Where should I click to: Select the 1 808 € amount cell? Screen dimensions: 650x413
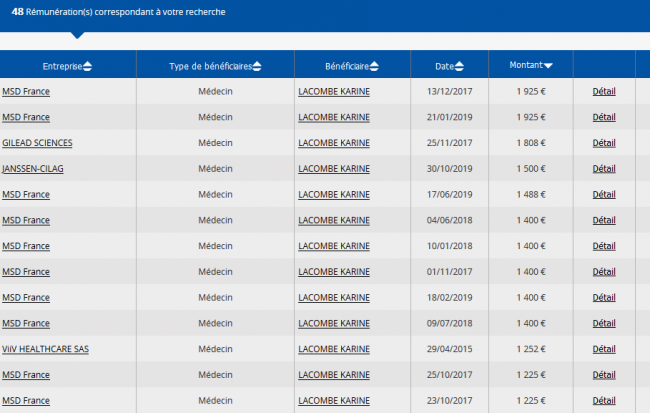point(531,143)
